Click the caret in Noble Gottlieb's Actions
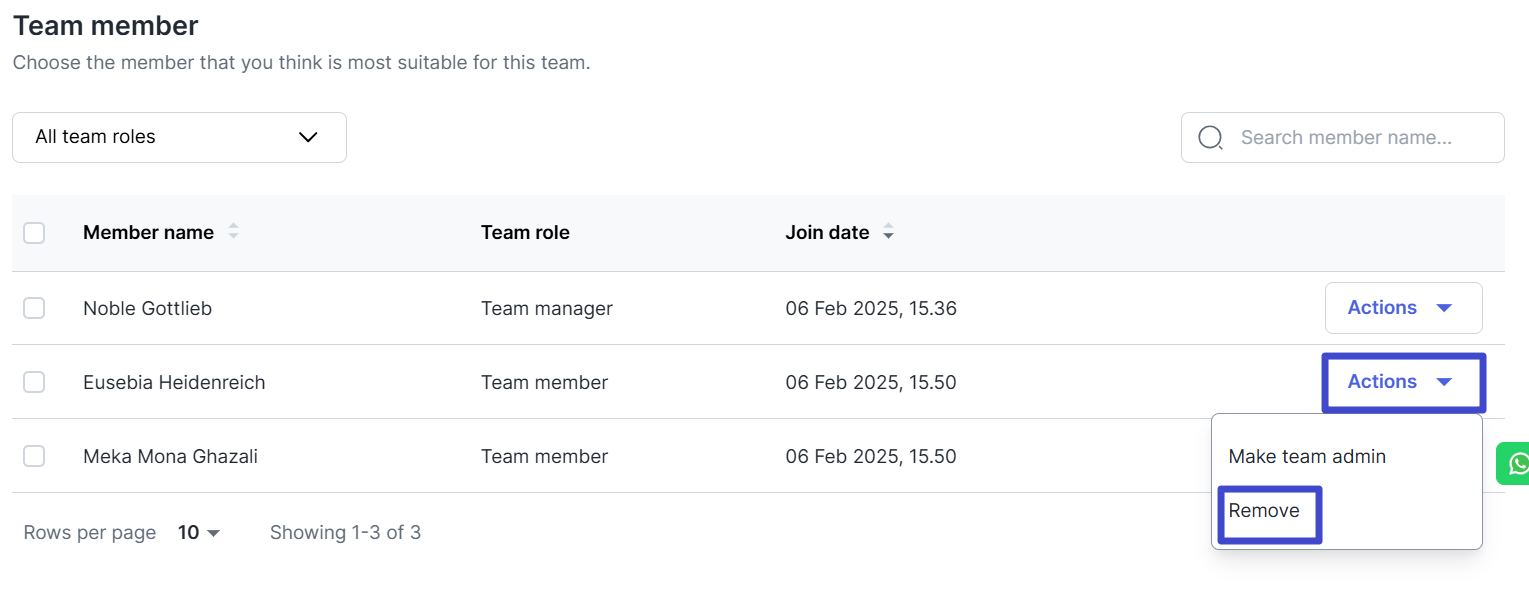The height and width of the screenshot is (590, 1529). pos(1444,308)
